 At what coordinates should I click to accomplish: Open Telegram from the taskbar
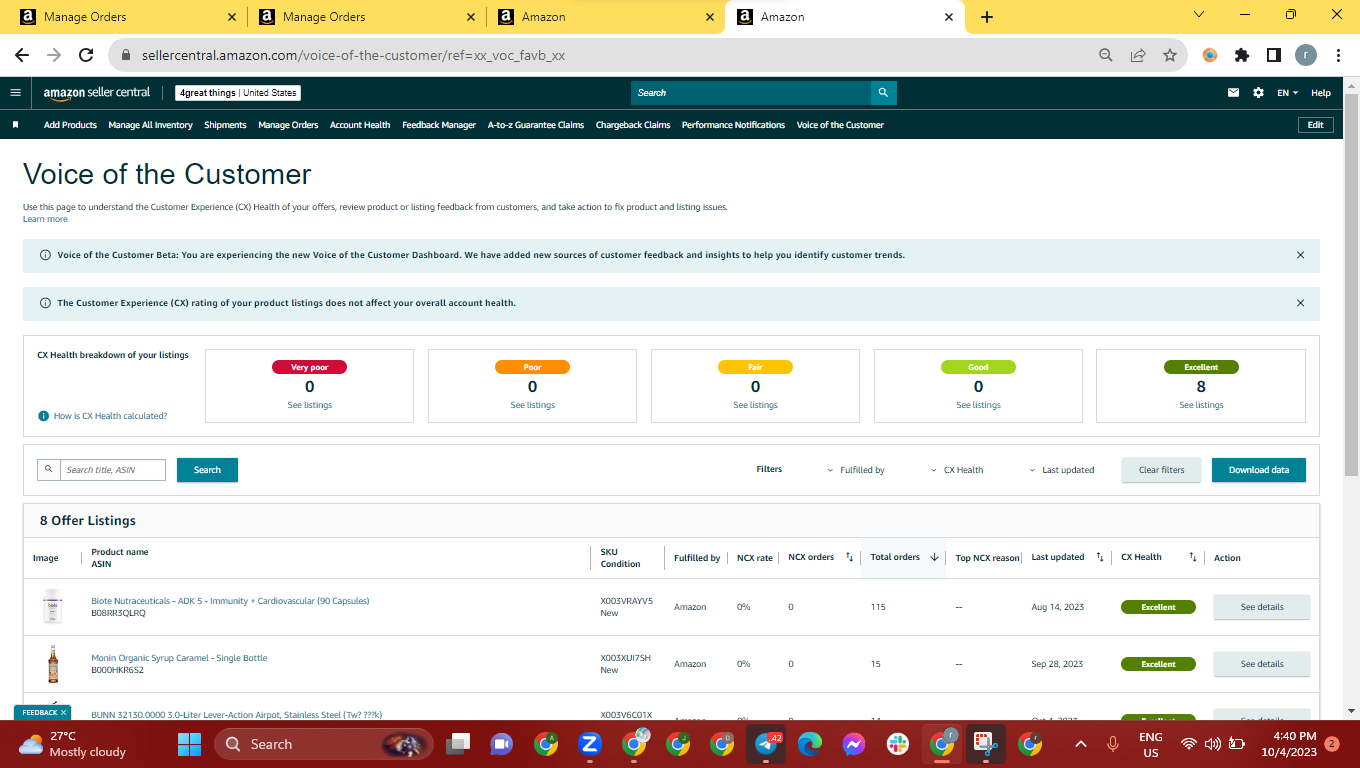[767, 744]
